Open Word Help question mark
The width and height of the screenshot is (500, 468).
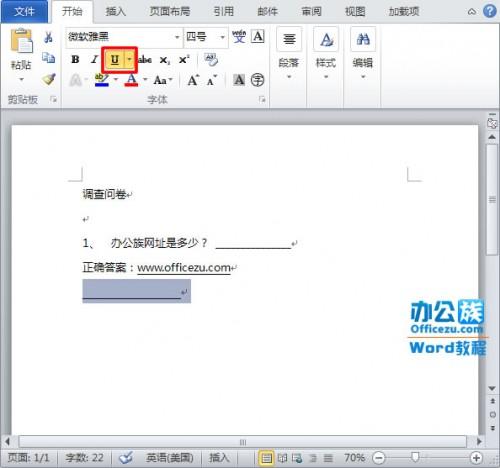coord(489,12)
